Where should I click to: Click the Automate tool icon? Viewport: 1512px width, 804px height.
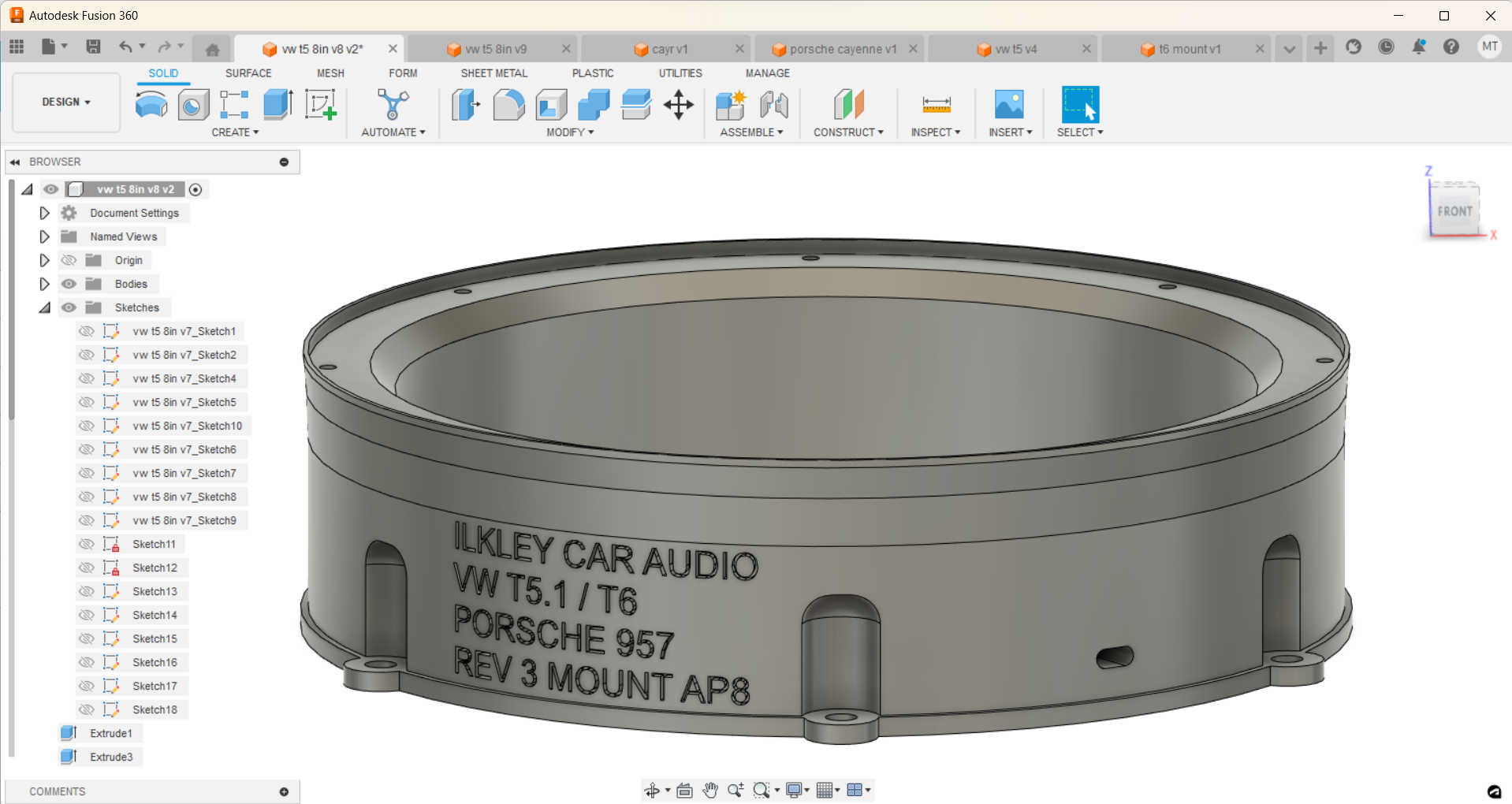point(393,104)
